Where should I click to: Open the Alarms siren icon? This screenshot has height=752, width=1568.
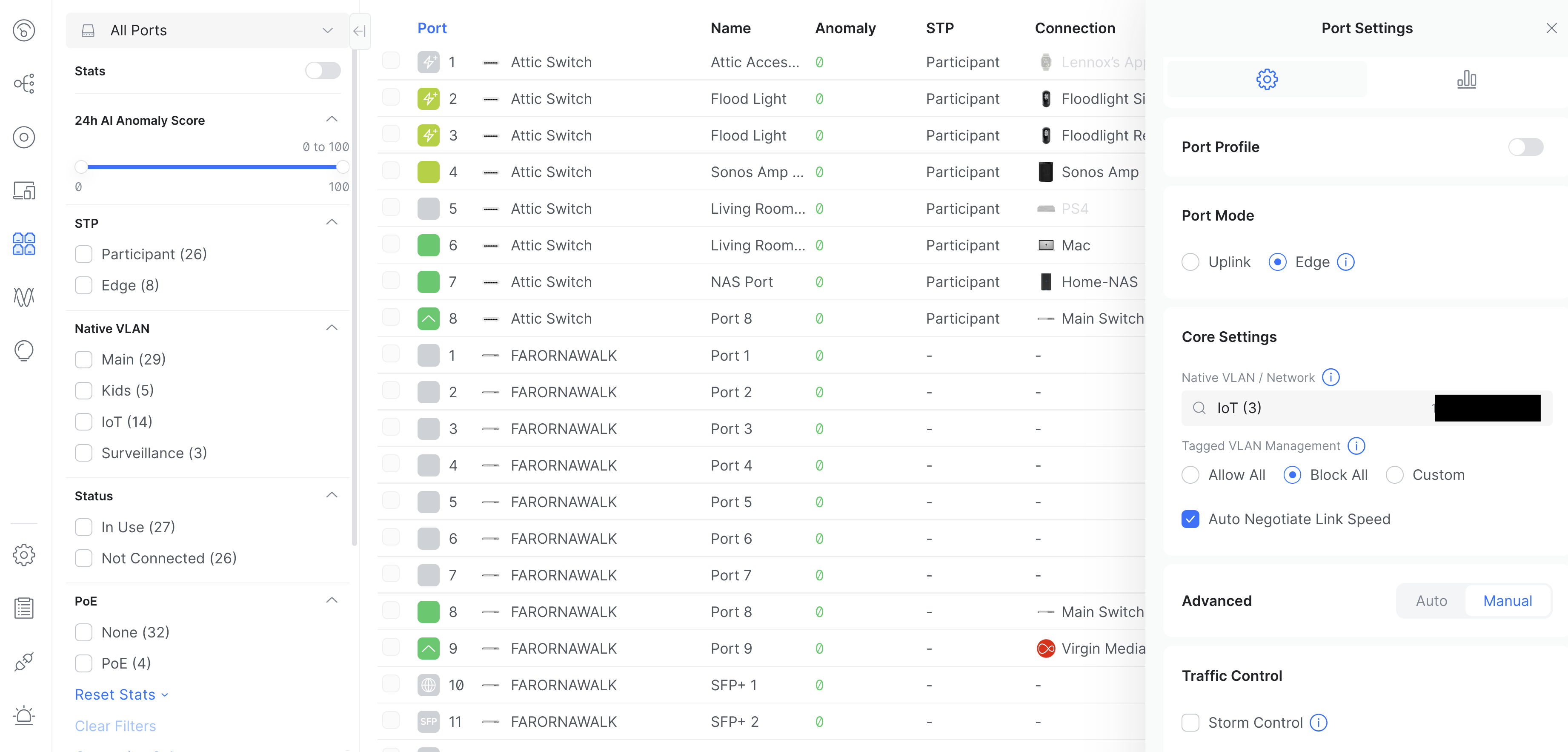coord(24,715)
